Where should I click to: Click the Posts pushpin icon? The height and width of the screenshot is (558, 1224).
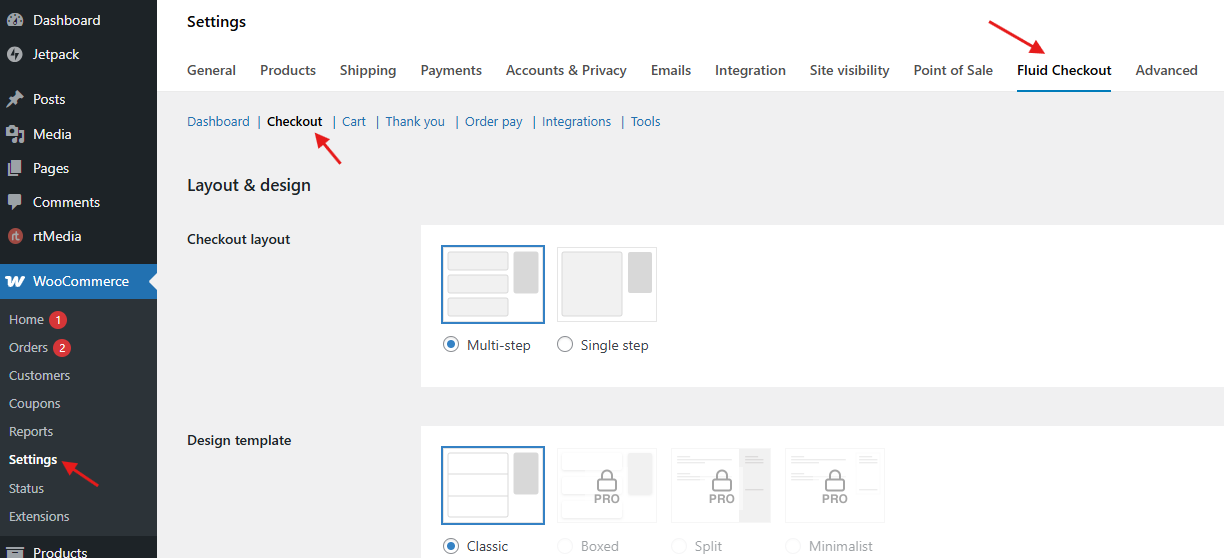15,99
